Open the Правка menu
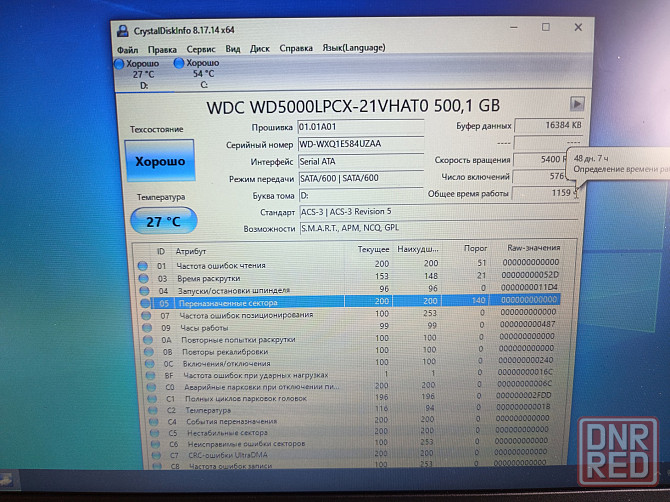 (x=162, y=50)
